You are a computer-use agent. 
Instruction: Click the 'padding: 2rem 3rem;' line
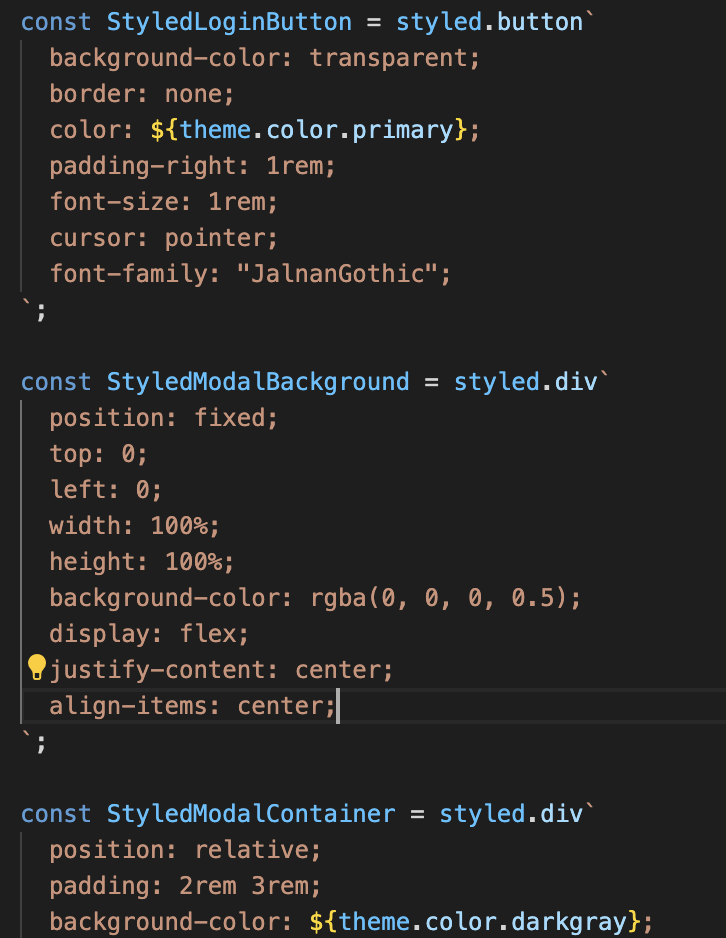coord(185,886)
